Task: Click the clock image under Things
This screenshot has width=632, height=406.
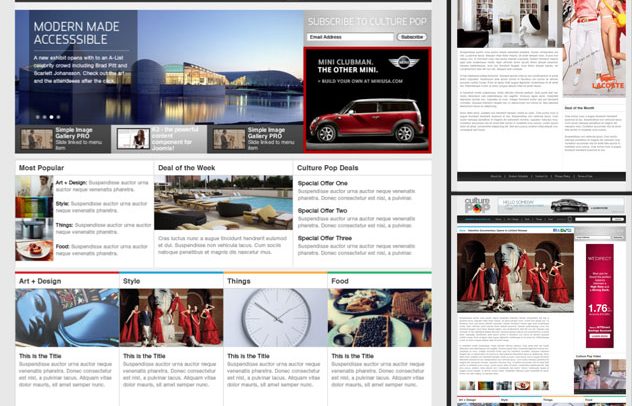Action: pos(275,318)
